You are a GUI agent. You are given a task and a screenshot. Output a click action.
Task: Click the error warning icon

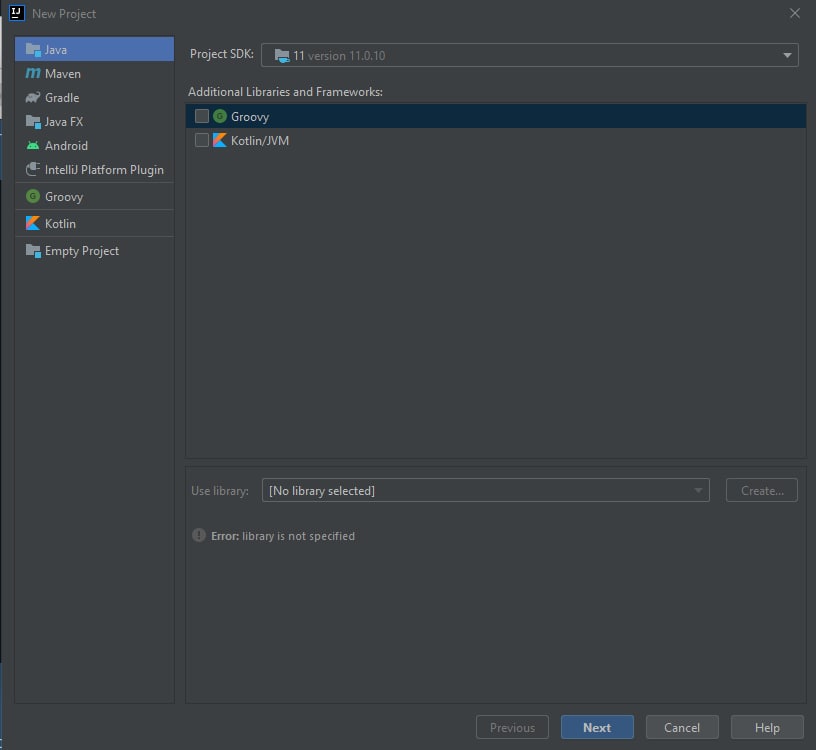(199, 535)
